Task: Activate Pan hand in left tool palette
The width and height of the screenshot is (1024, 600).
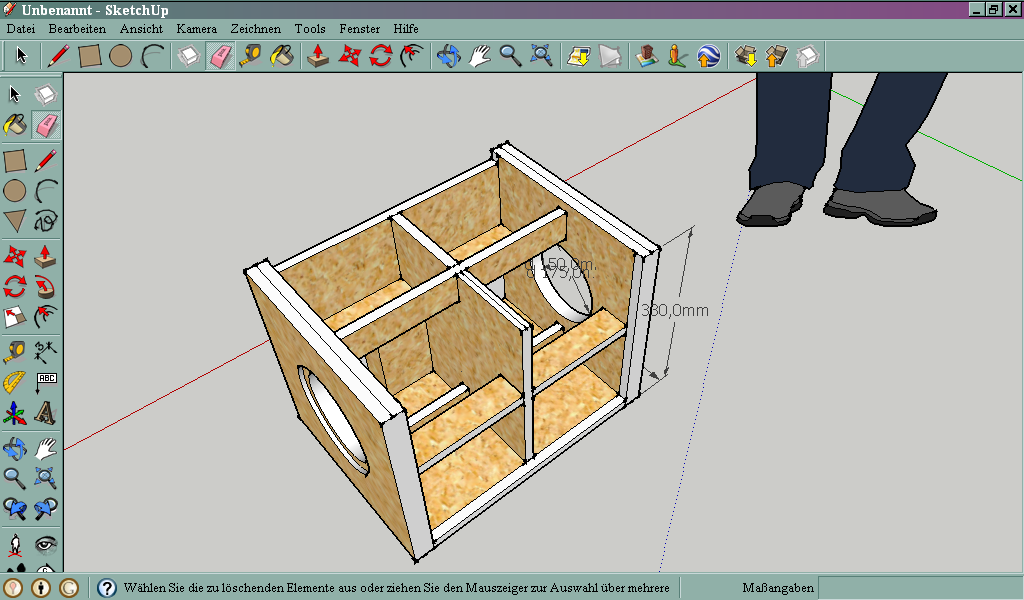Action: tap(46, 449)
